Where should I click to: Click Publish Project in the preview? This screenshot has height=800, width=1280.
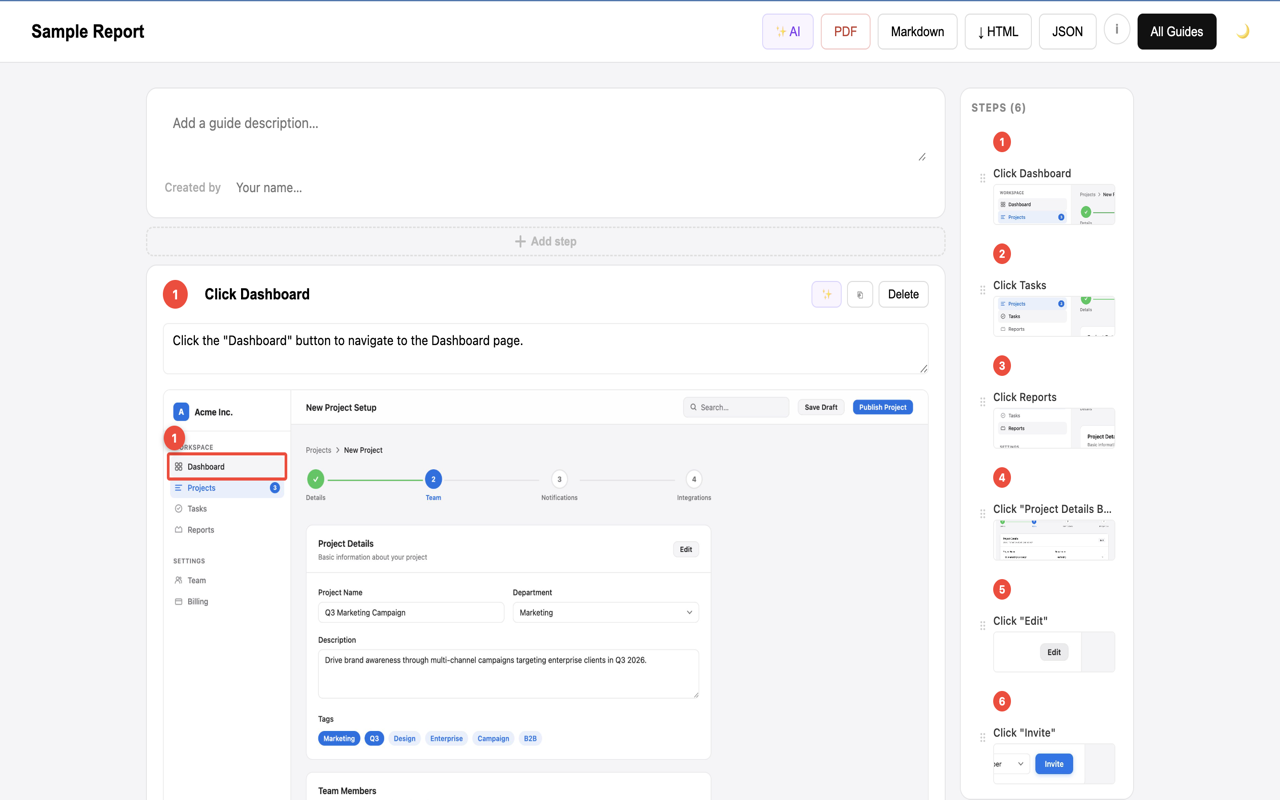[882, 407]
